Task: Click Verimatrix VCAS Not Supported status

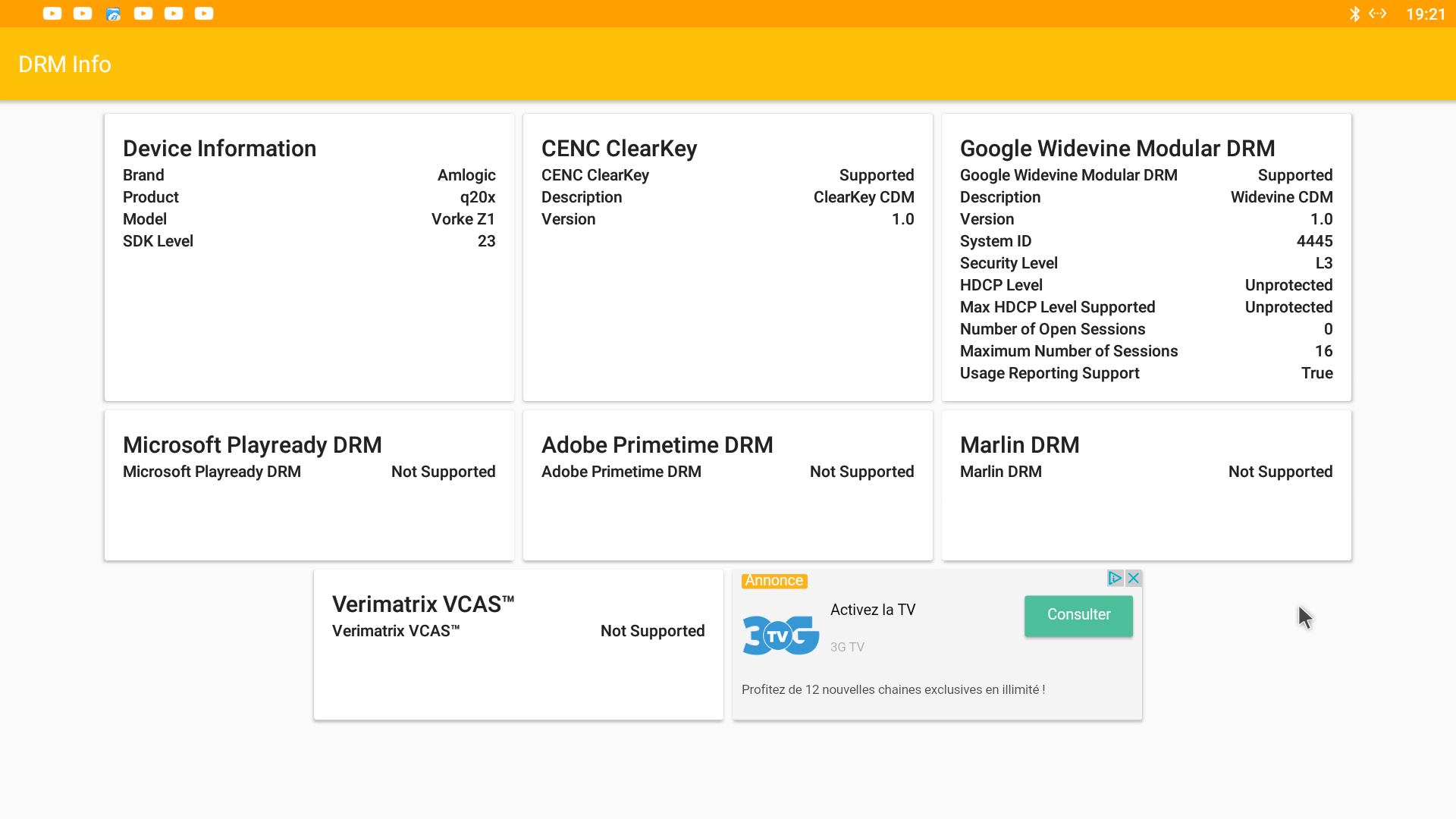Action: coord(652,631)
